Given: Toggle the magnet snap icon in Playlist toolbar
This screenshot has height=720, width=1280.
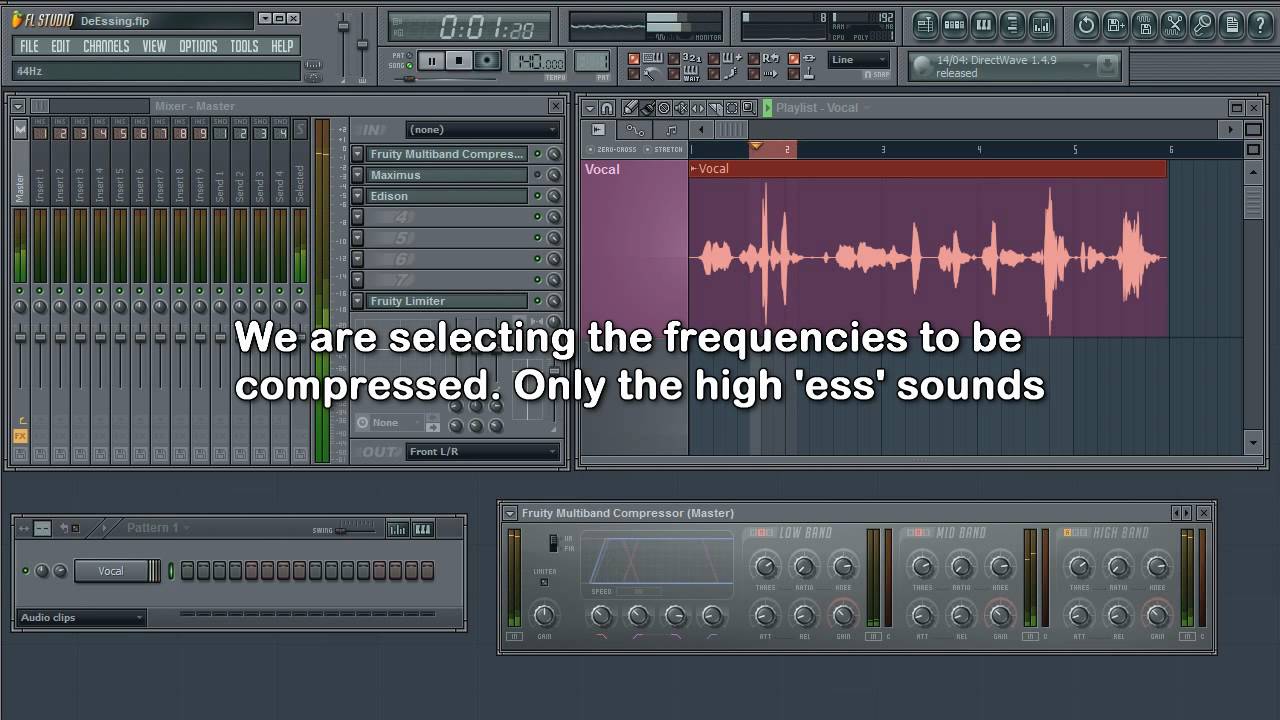Looking at the screenshot, I should point(606,108).
